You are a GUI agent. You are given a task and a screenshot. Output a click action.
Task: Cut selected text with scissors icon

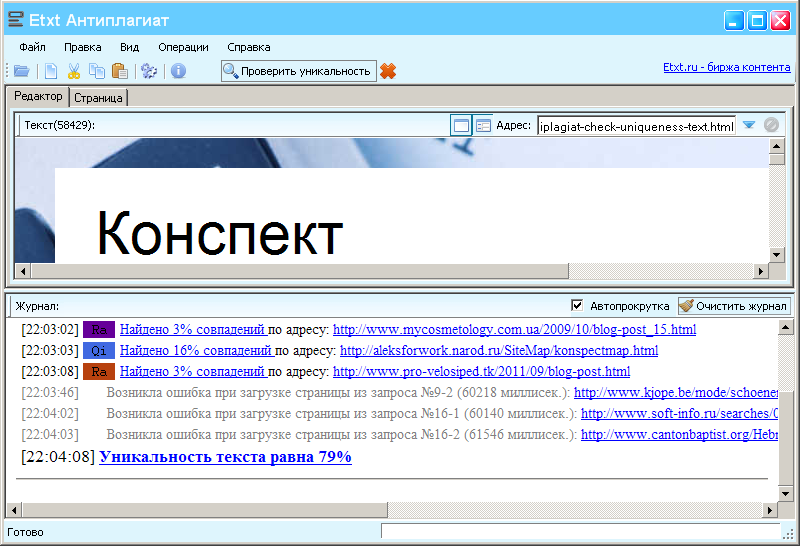pyautogui.click(x=74, y=71)
